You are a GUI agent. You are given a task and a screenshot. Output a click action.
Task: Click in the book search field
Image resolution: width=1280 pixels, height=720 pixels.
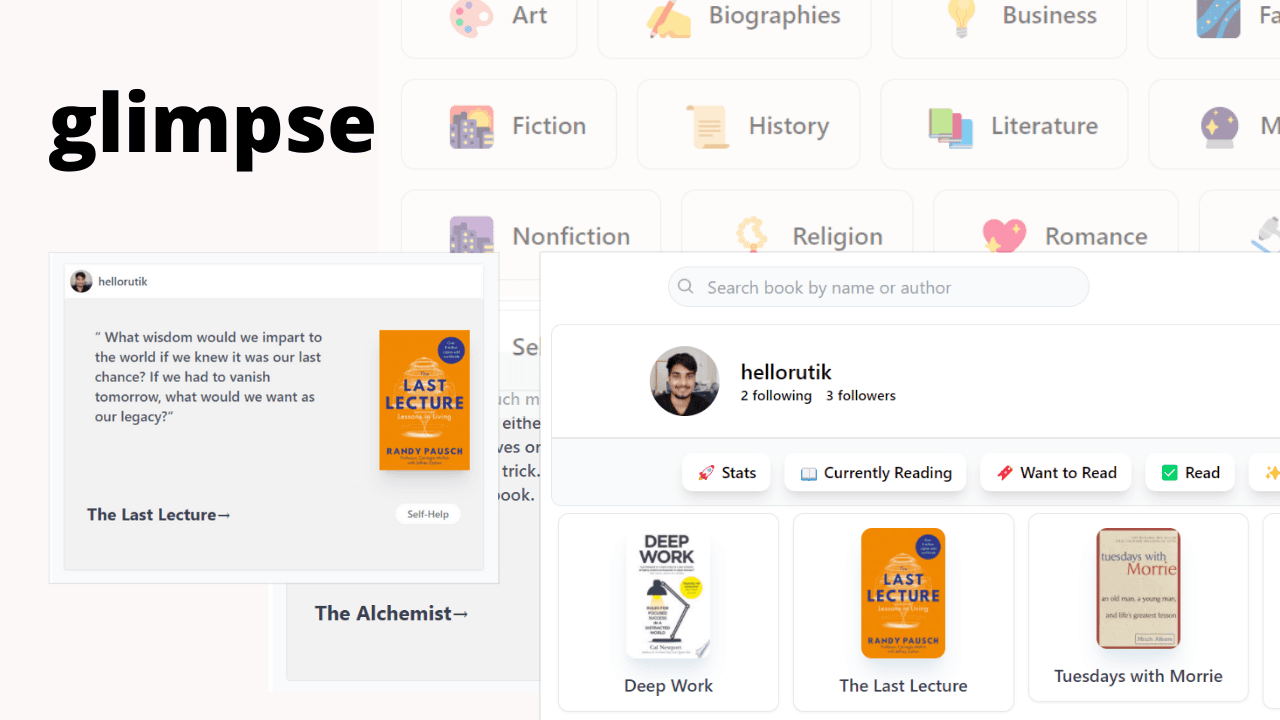coord(890,287)
